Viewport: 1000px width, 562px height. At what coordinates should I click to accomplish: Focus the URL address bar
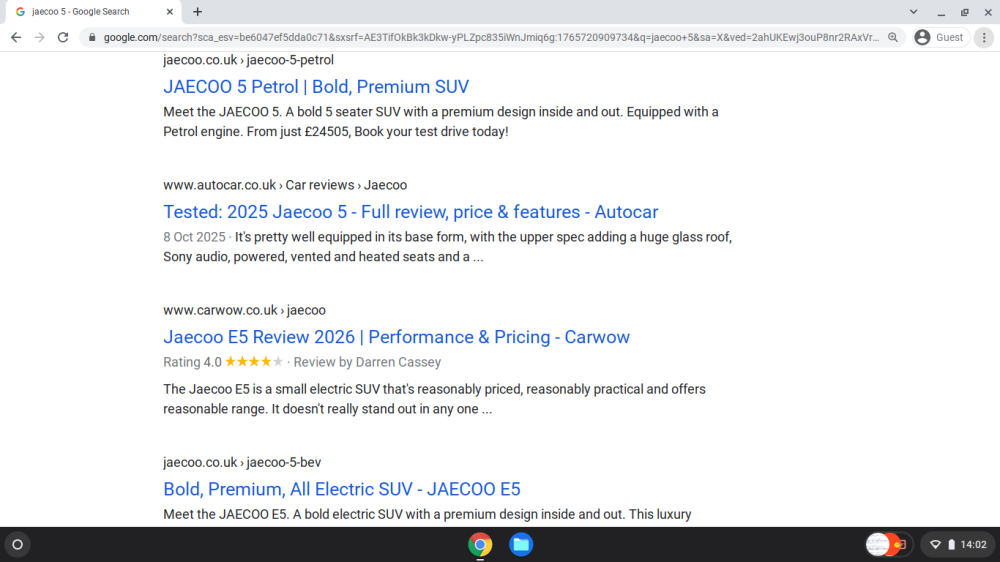click(491, 38)
